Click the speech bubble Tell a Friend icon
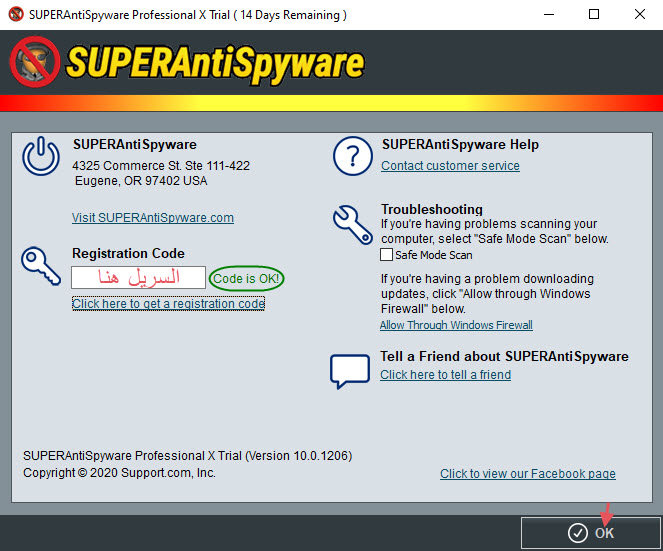663x551 pixels. click(350, 372)
